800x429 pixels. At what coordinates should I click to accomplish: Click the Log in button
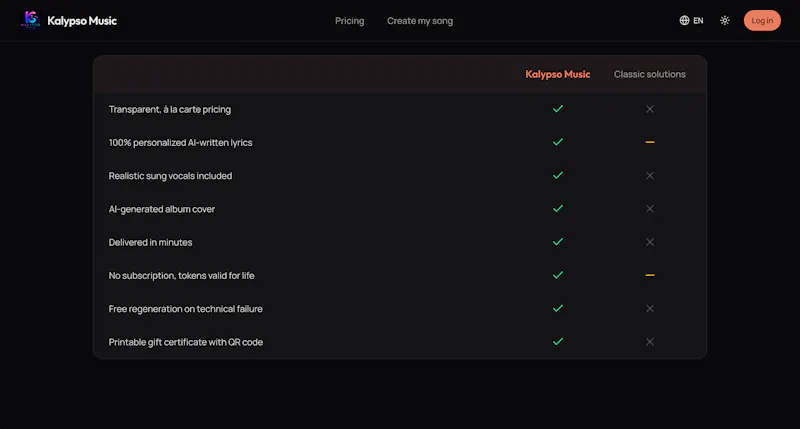click(762, 20)
